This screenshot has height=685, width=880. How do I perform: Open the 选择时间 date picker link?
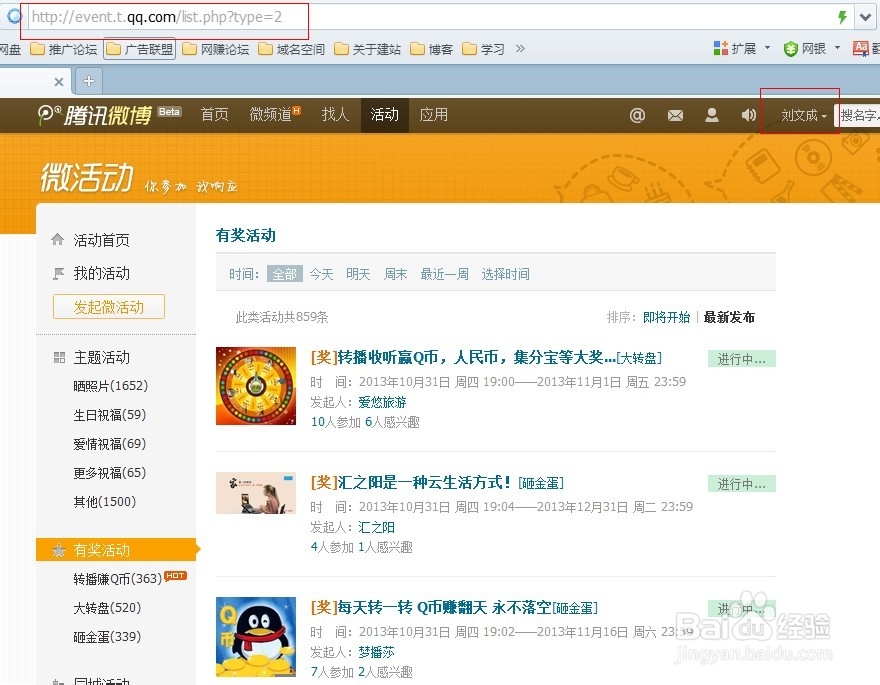tap(505, 274)
